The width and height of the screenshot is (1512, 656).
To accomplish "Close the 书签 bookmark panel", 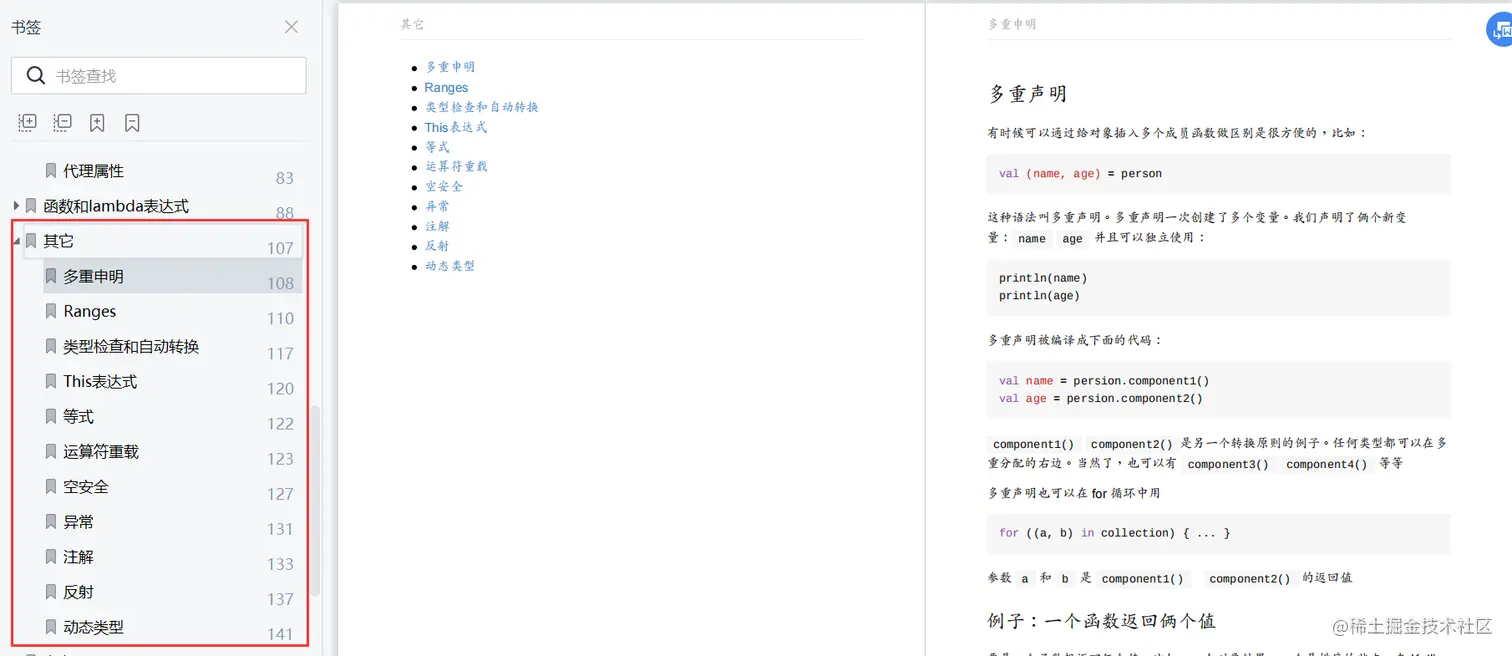I will point(290,27).
